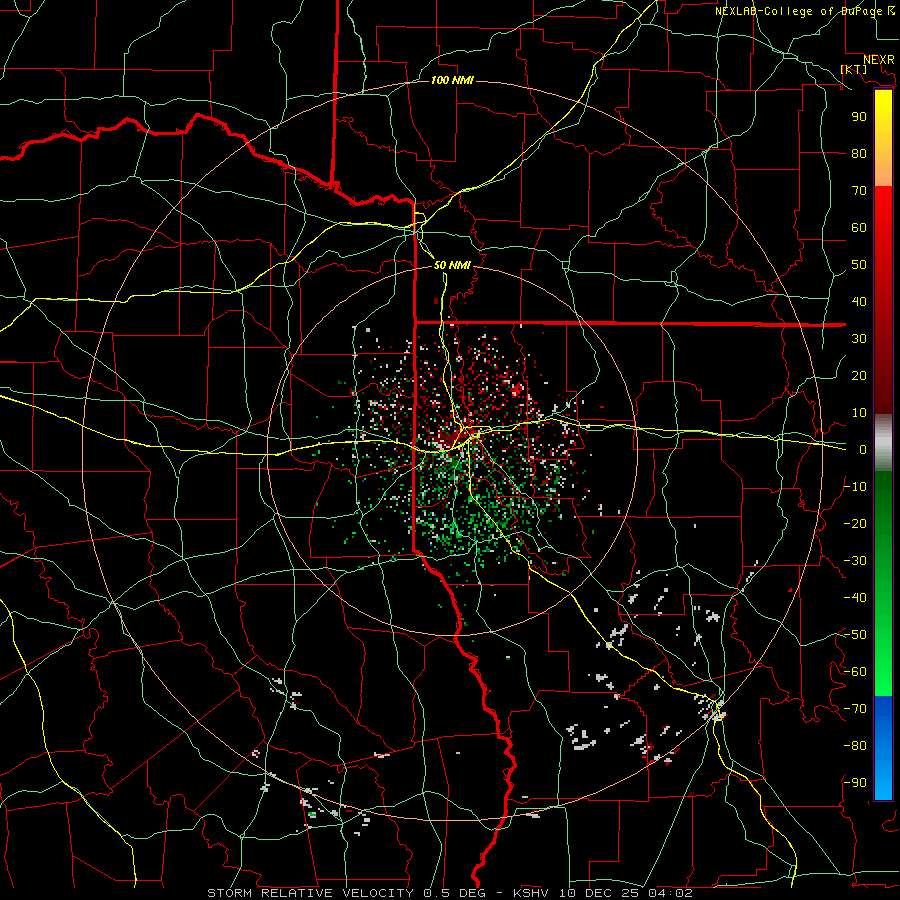Select the -30 knot scale label

click(855, 561)
